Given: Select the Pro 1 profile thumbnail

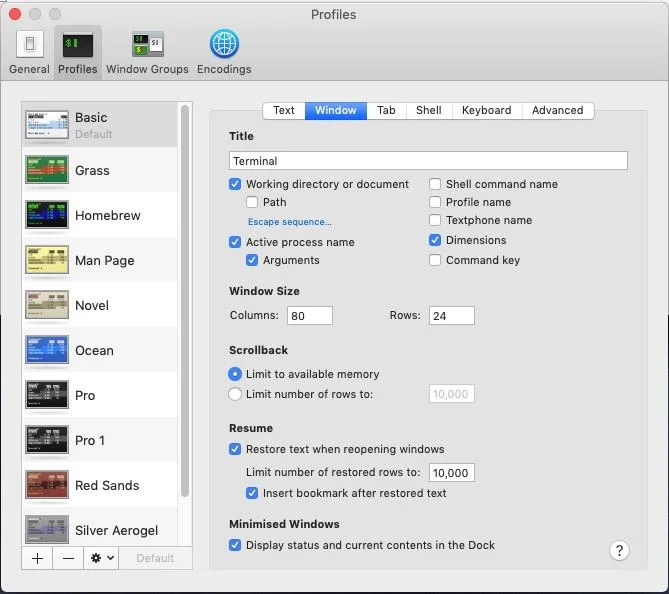Looking at the screenshot, I should pyautogui.click(x=47, y=440).
